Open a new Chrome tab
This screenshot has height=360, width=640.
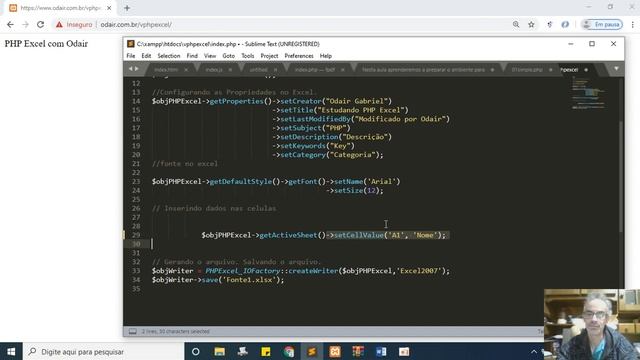pos(127,8)
